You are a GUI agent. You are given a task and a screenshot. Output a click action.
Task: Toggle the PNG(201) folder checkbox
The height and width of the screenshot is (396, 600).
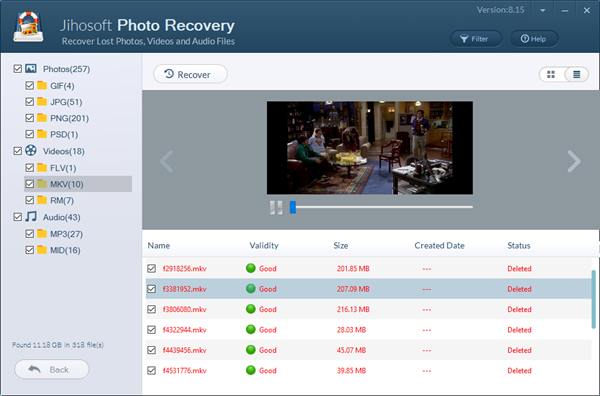pos(29,118)
